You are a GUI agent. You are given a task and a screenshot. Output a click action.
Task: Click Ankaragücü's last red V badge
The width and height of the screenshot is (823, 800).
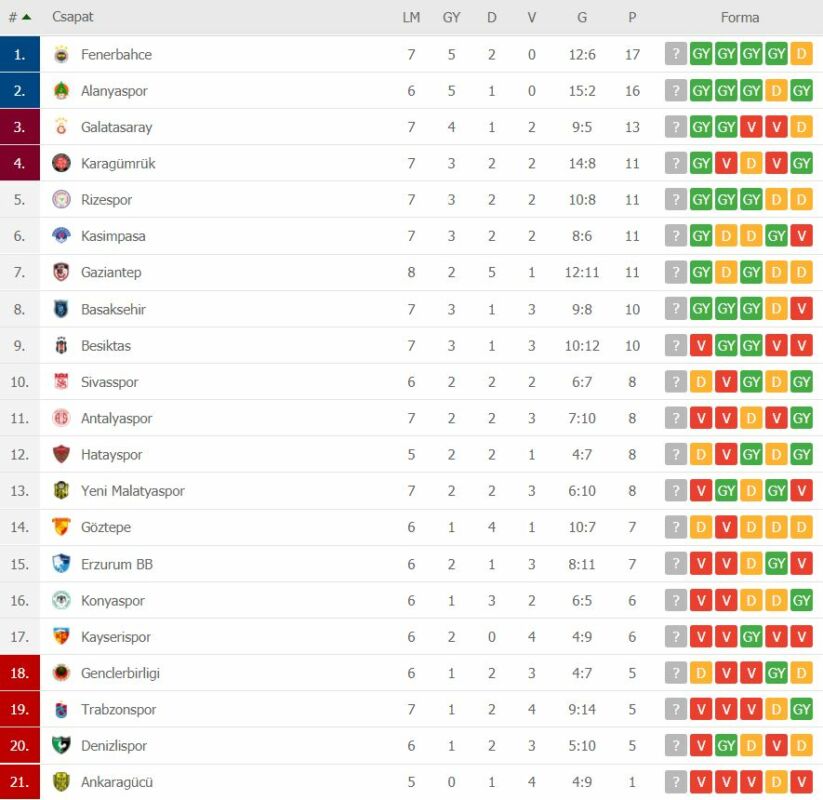(x=801, y=782)
